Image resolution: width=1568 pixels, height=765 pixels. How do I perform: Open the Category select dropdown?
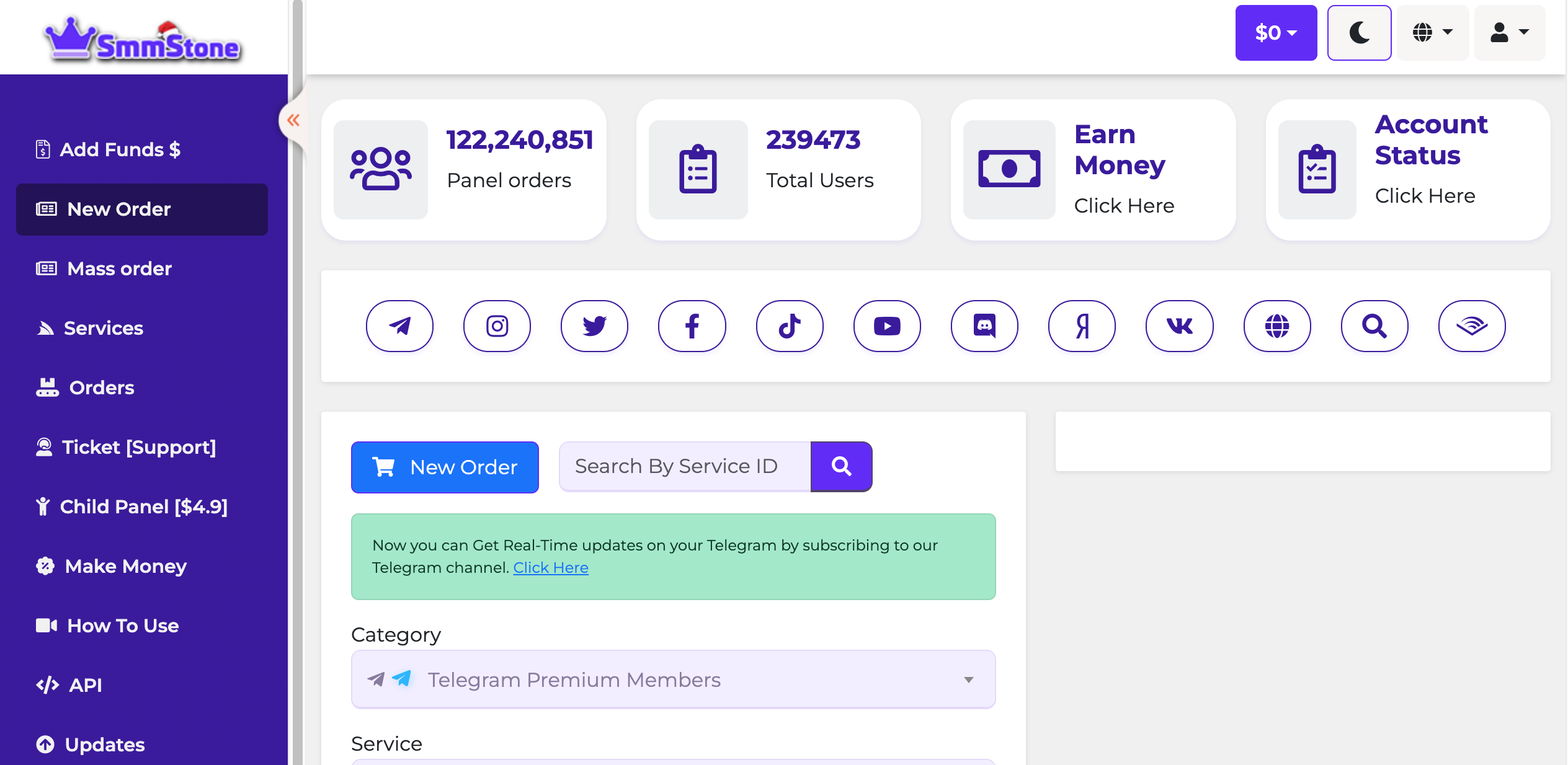pos(673,680)
